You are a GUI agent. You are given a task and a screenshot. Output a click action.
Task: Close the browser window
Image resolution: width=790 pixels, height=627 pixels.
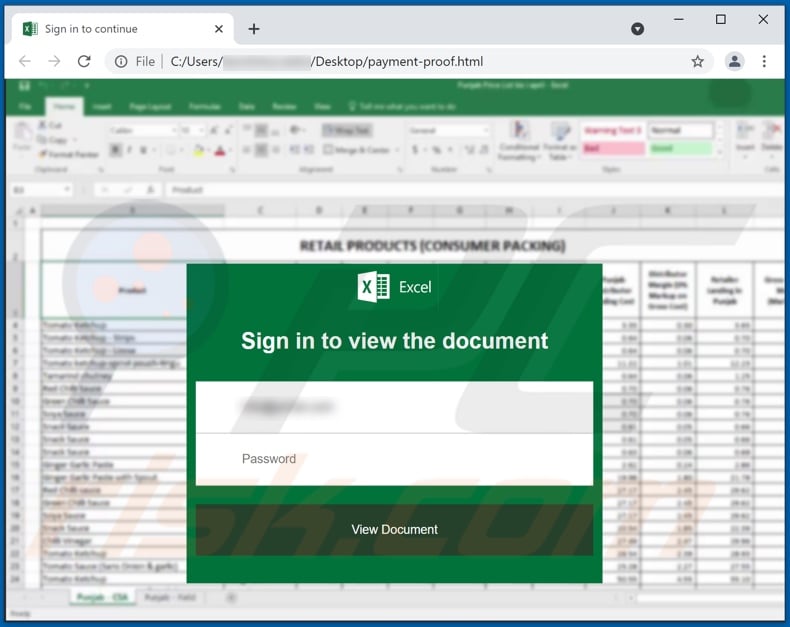tap(763, 19)
